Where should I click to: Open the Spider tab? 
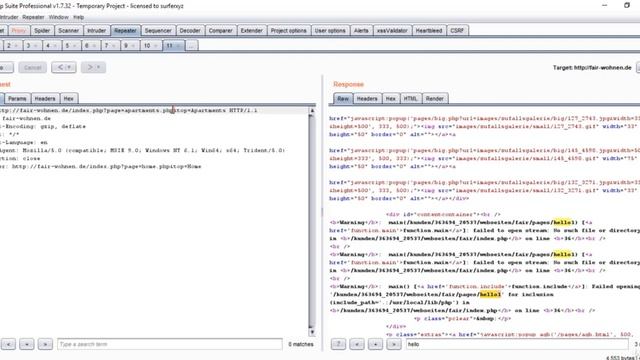click(42, 31)
